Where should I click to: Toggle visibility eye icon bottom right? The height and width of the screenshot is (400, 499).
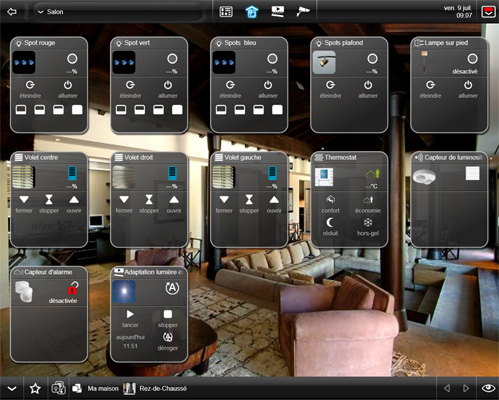(488, 388)
